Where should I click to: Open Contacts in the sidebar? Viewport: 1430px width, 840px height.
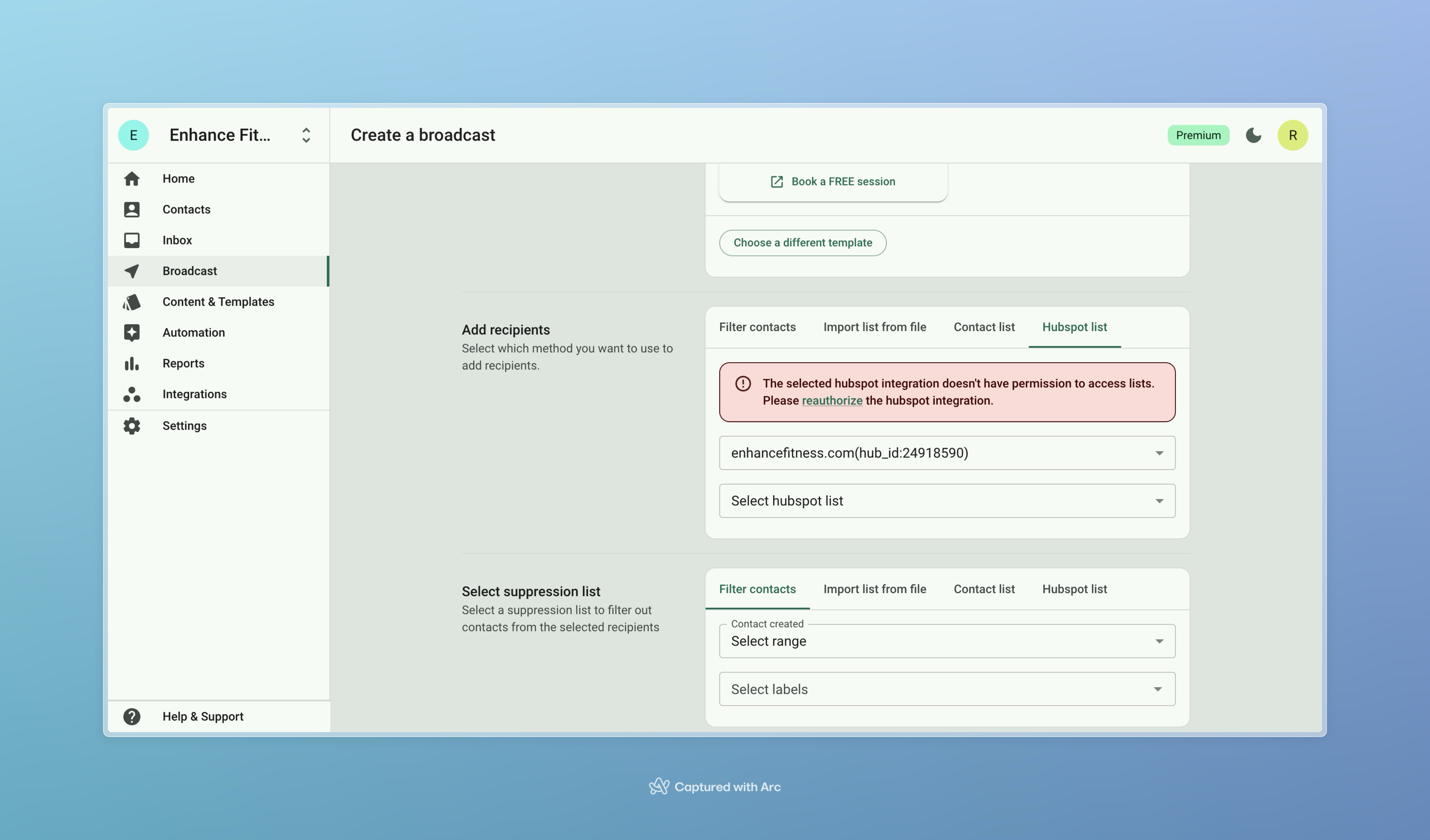point(218,209)
